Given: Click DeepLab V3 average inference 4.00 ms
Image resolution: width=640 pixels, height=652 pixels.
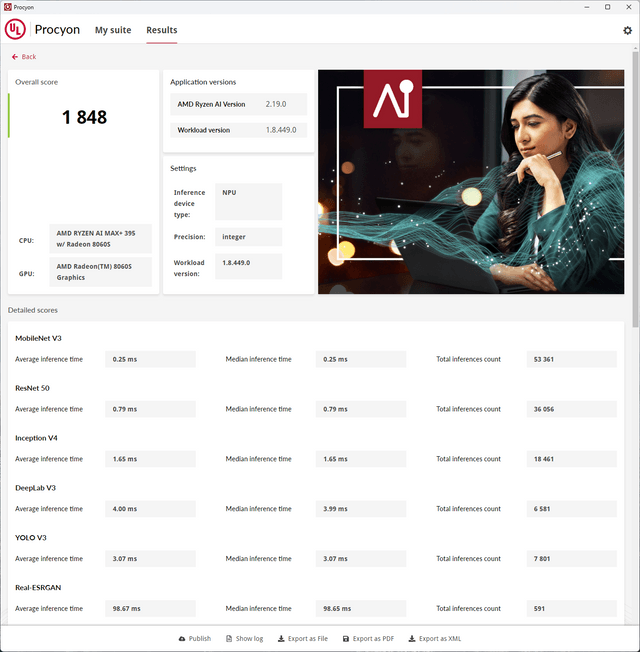Looking at the screenshot, I should point(150,509).
